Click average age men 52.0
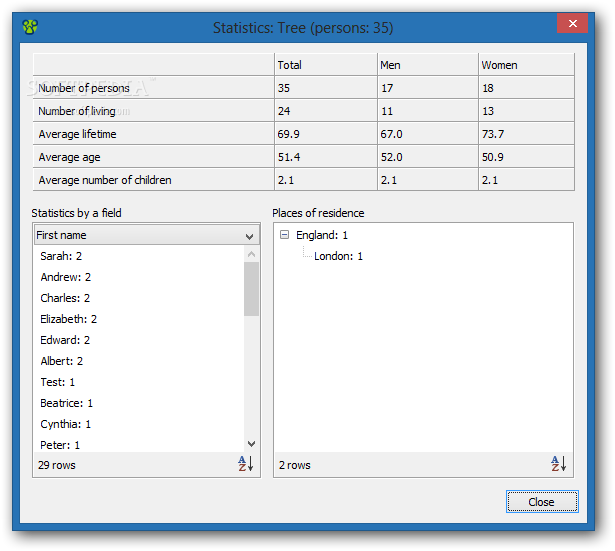This screenshot has width=615, height=551. point(428,157)
